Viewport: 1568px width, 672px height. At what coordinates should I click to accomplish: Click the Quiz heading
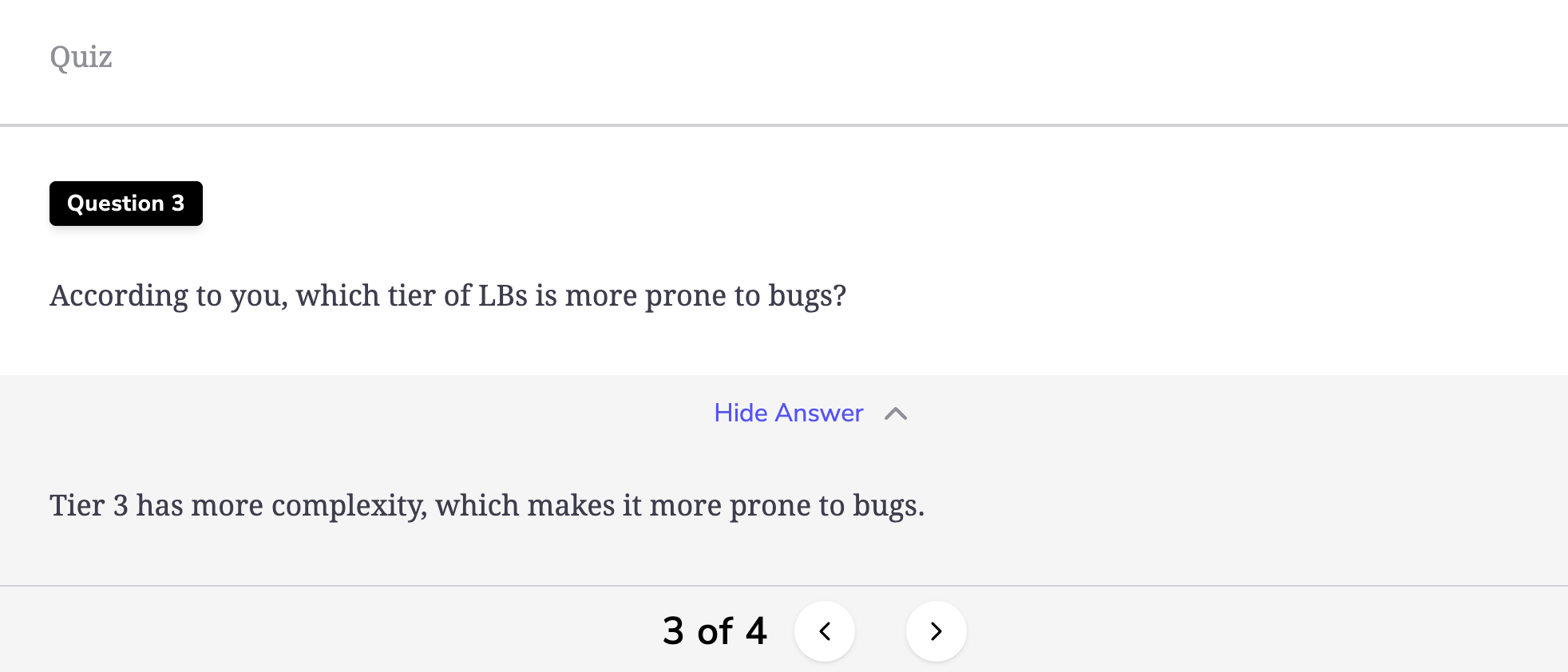[81, 57]
